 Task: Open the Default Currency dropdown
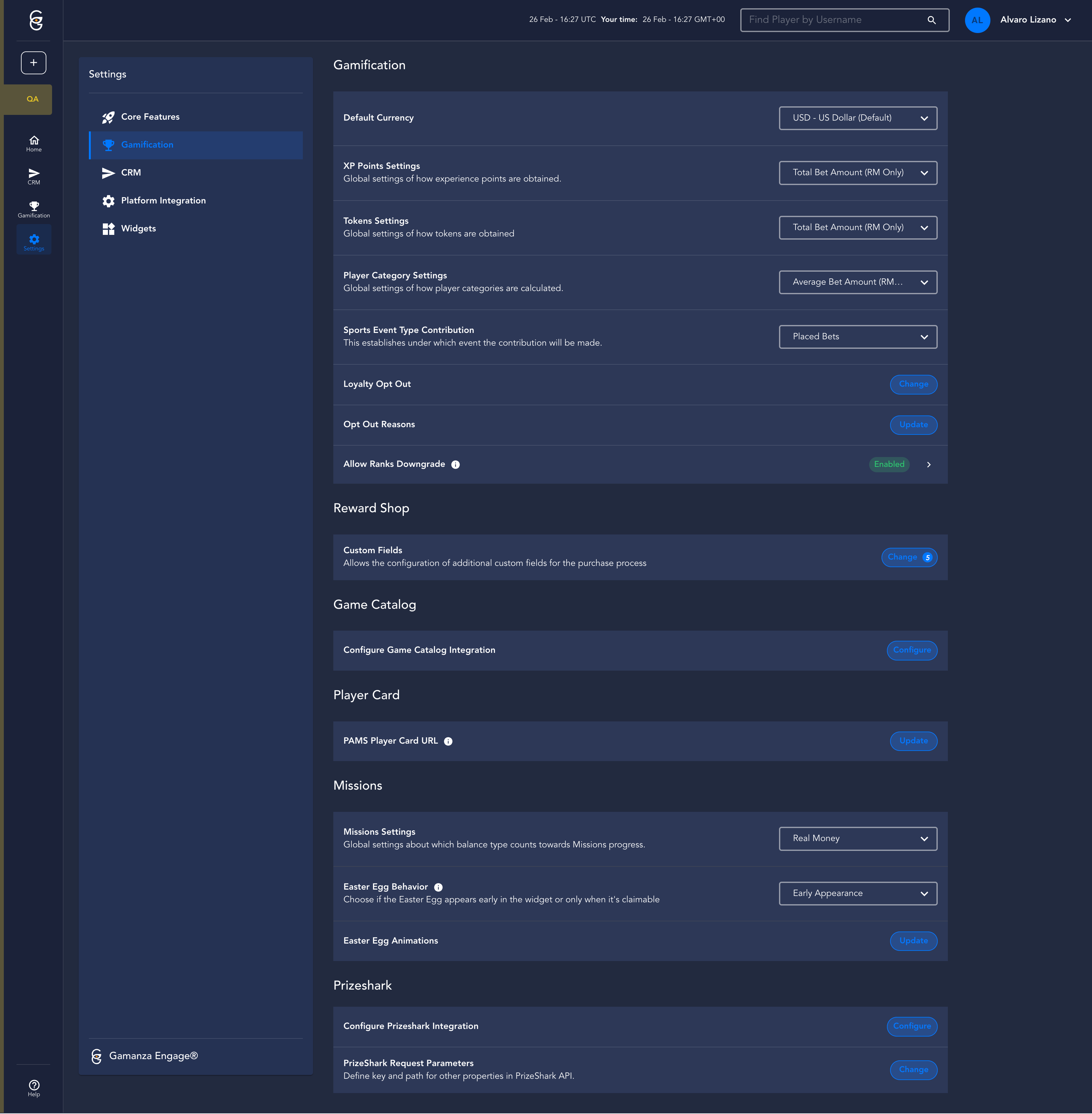[857, 118]
